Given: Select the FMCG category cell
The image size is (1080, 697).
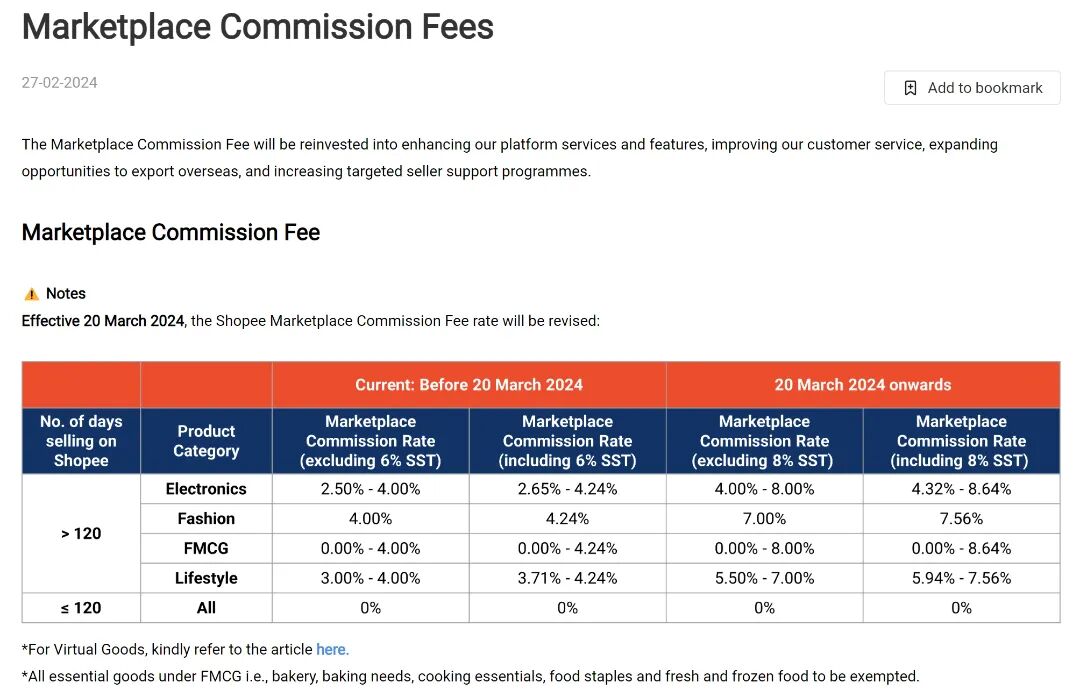Looking at the screenshot, I should pyautogui.click(x=206, y=548).
